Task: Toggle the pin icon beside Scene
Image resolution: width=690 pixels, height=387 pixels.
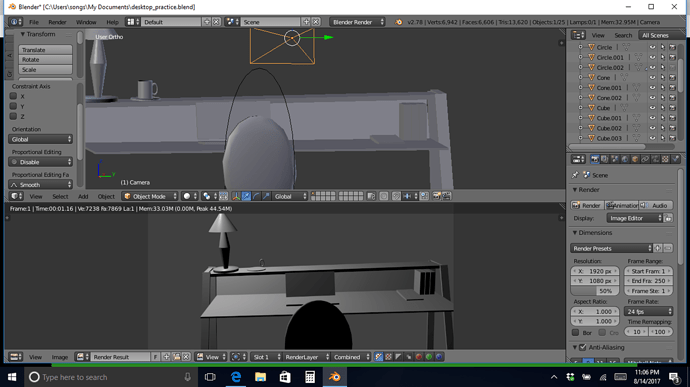Action: pyautogui.click(x=575, y=175)
